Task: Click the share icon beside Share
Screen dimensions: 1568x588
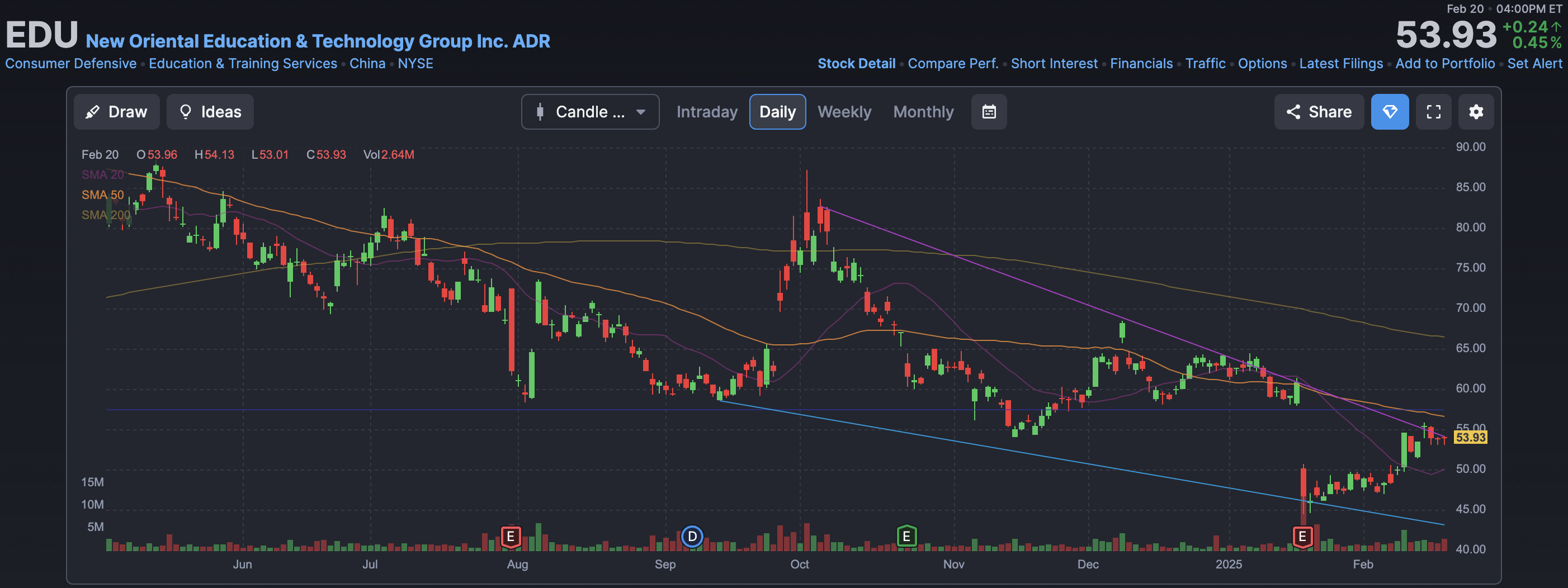Action: tap(1293, 112)
